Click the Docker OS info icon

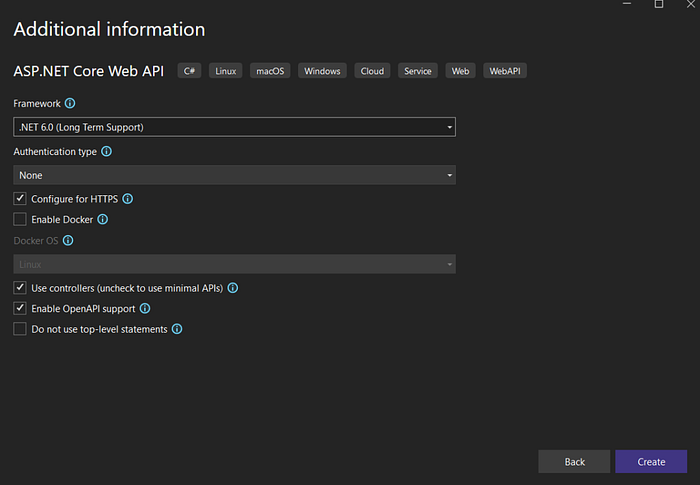tap(68, 240)
